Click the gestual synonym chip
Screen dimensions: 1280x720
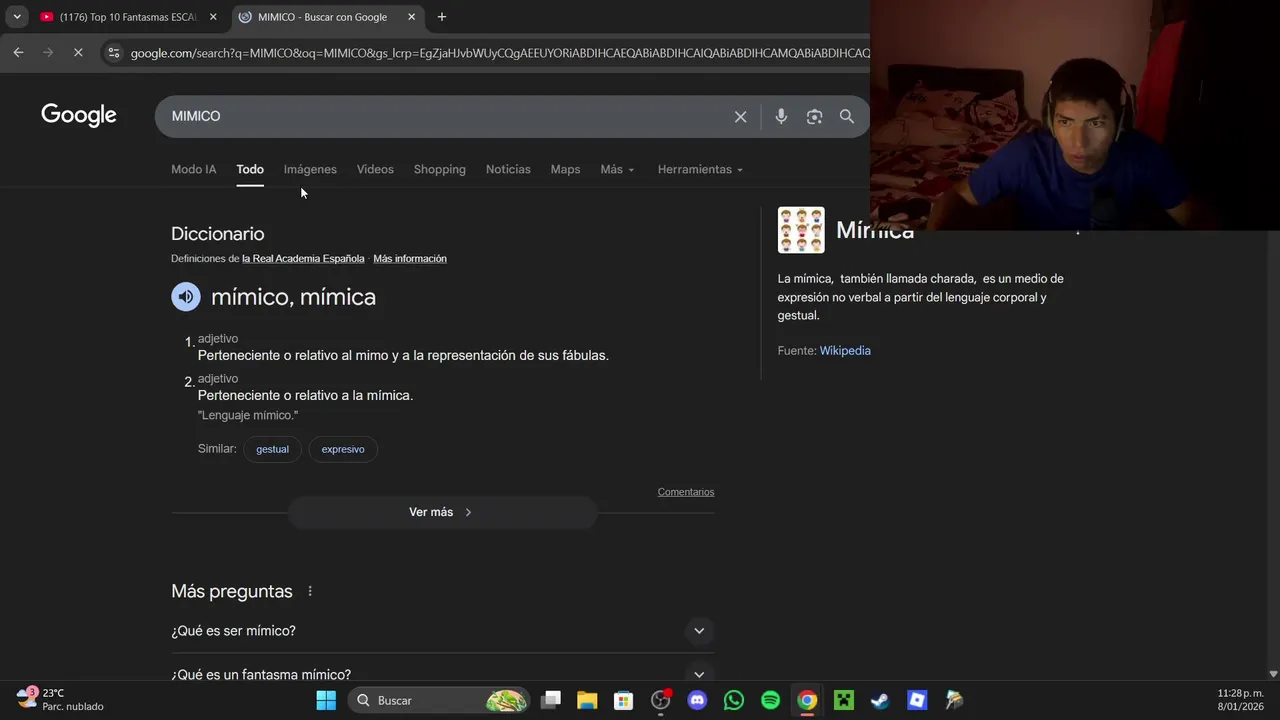[272, 449]
